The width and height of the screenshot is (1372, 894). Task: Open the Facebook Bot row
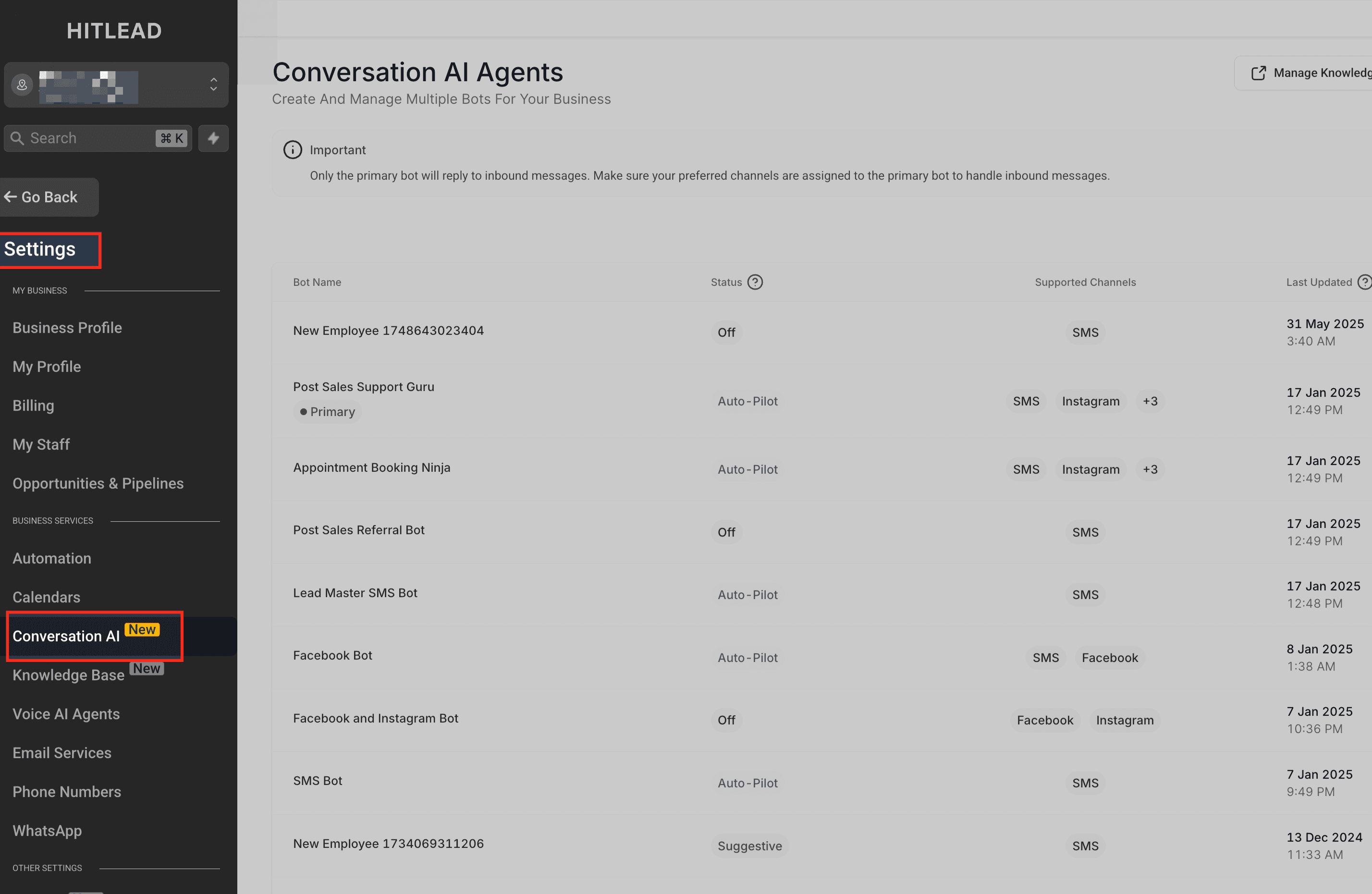[821, 658]
